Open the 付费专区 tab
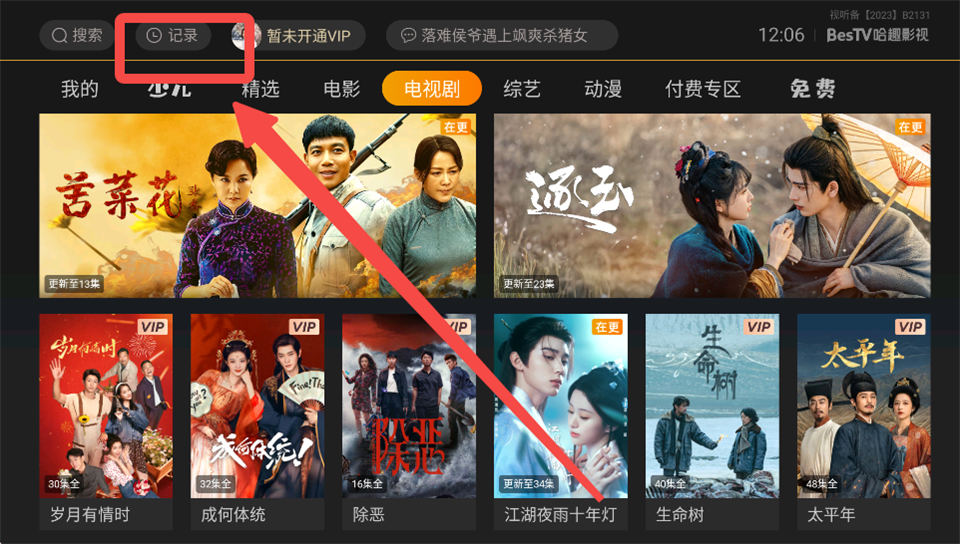Screen dimensions: 960x544 pyautogui.click(x=703, y=89)
